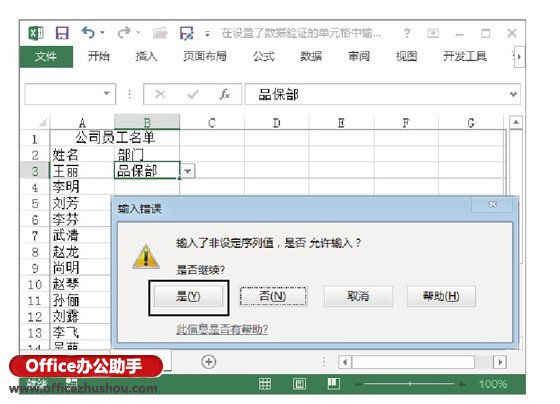This screenshot has height=404, width=560.
Task: Select column A header
Action: point(82,123)
